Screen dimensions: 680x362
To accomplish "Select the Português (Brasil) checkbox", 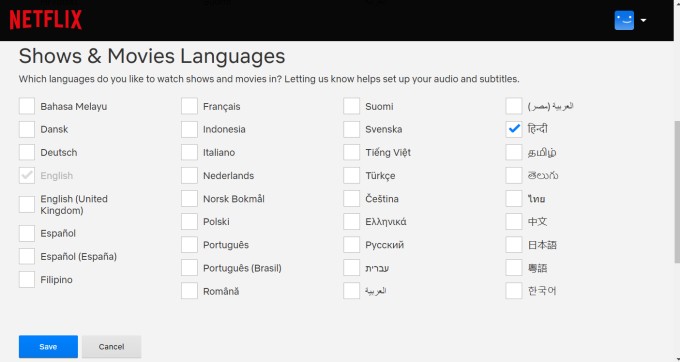I will pos(190,268).
